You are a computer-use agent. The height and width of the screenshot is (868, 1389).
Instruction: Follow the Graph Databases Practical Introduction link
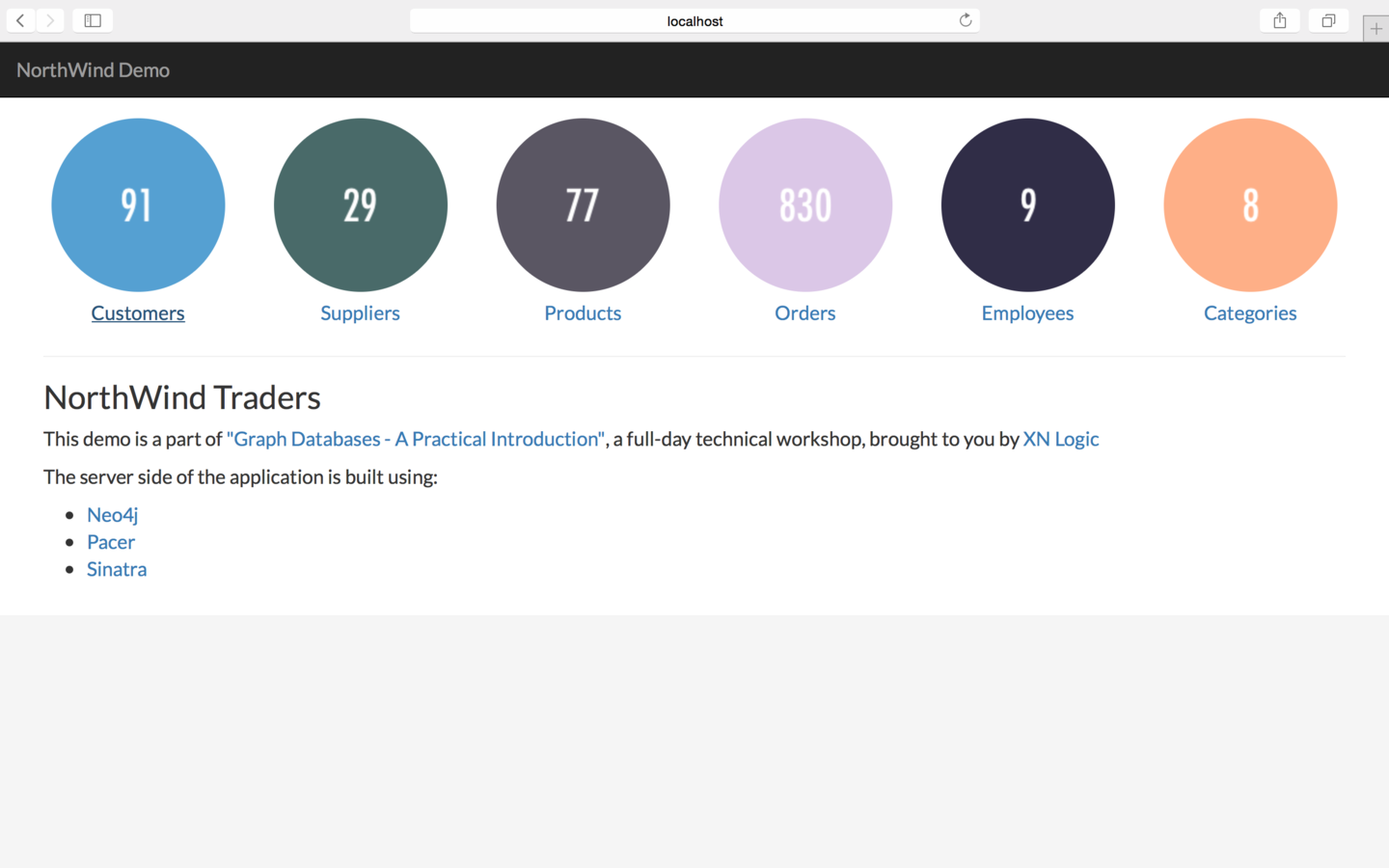(416, 439)
